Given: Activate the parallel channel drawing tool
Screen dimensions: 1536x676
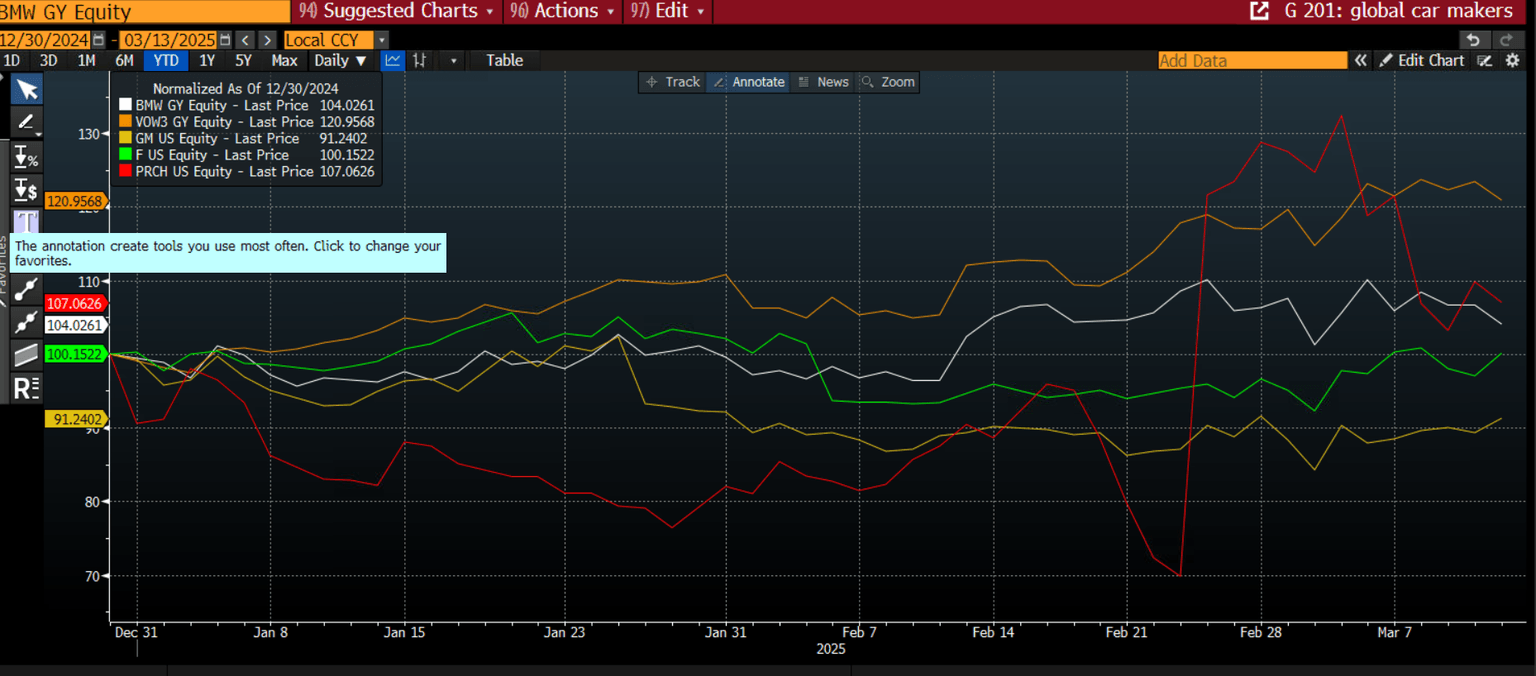Looking at the screenshot, I should (x=26, y=355).
